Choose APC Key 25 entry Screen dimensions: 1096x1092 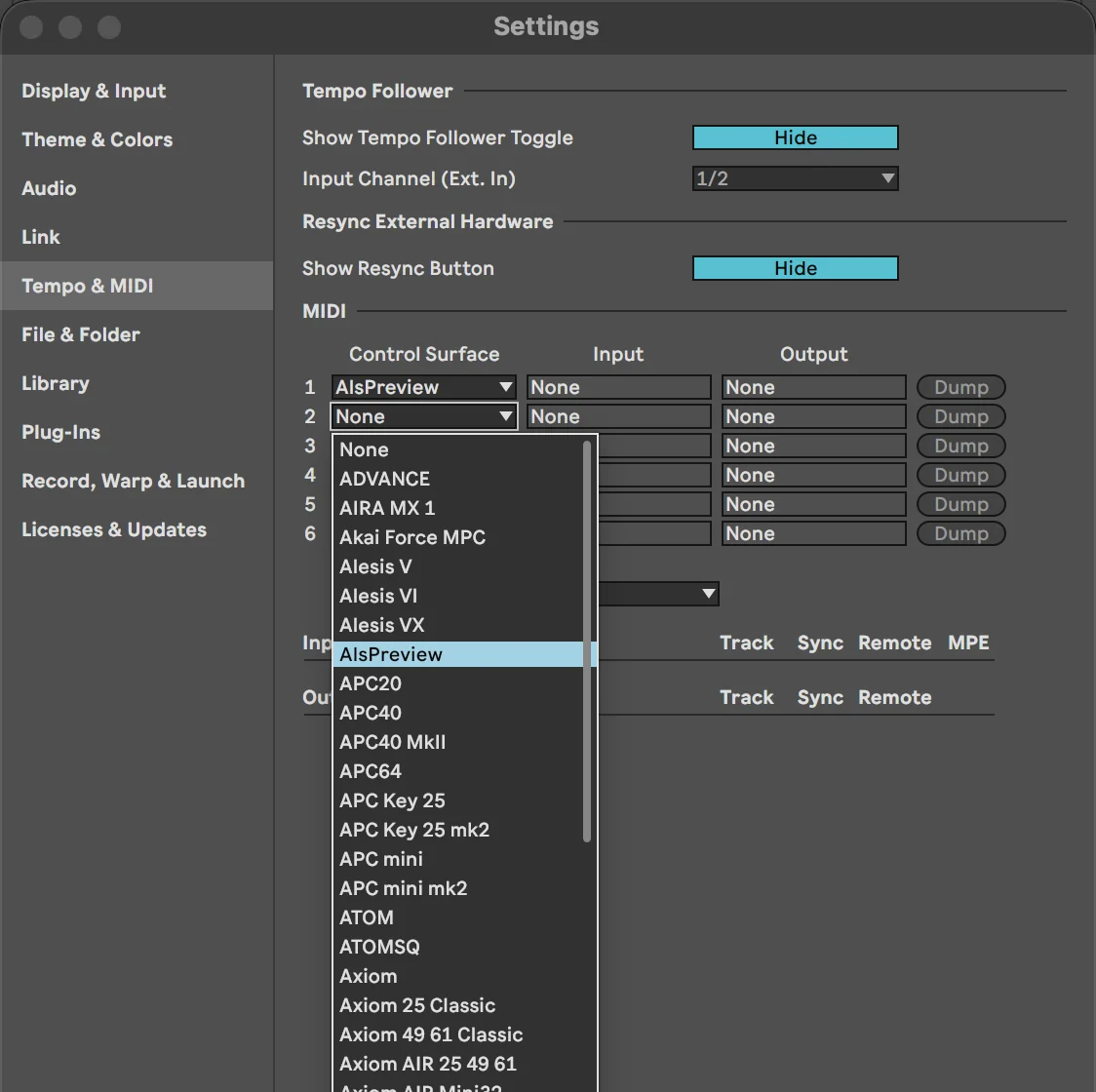tap(458, 801)
